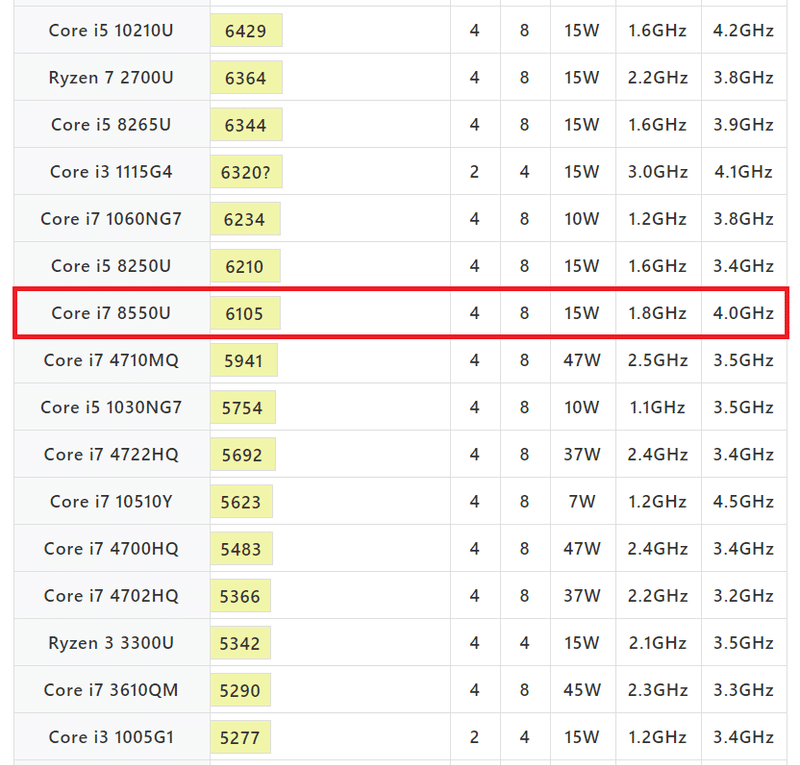Click the 3.3GHz boost clock cell

(743, 690)
